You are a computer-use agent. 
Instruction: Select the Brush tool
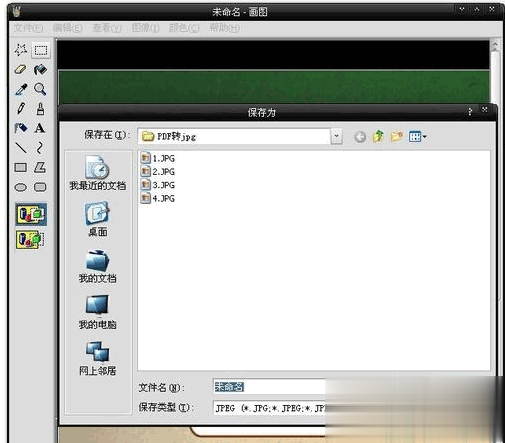pos(40,109)
